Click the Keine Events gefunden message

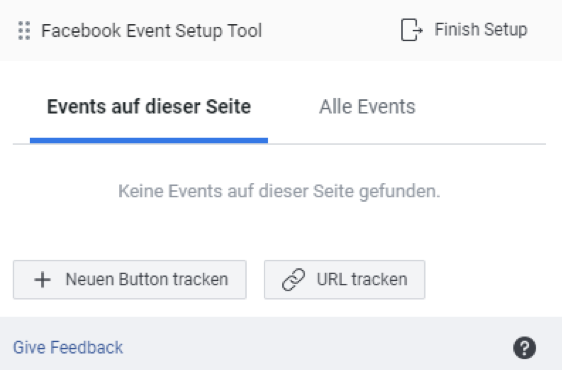[x=279, y=191]
